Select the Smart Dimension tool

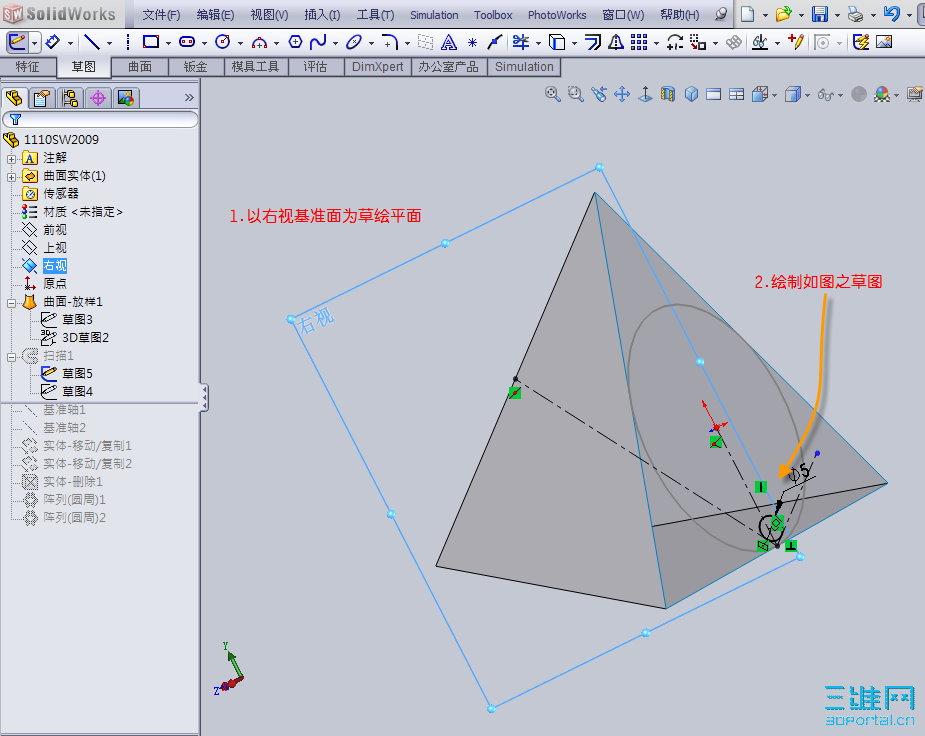[53, 42]
